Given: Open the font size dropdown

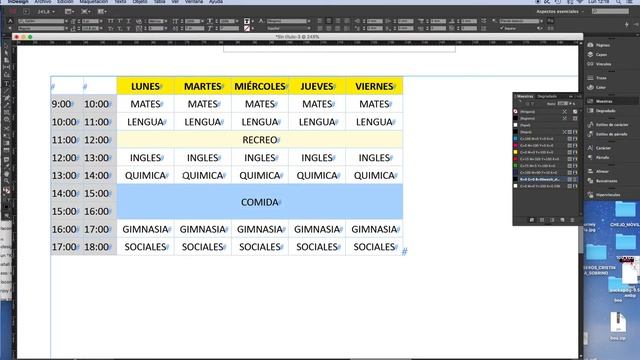Looking at the screenshot, I should pos(101,21).
